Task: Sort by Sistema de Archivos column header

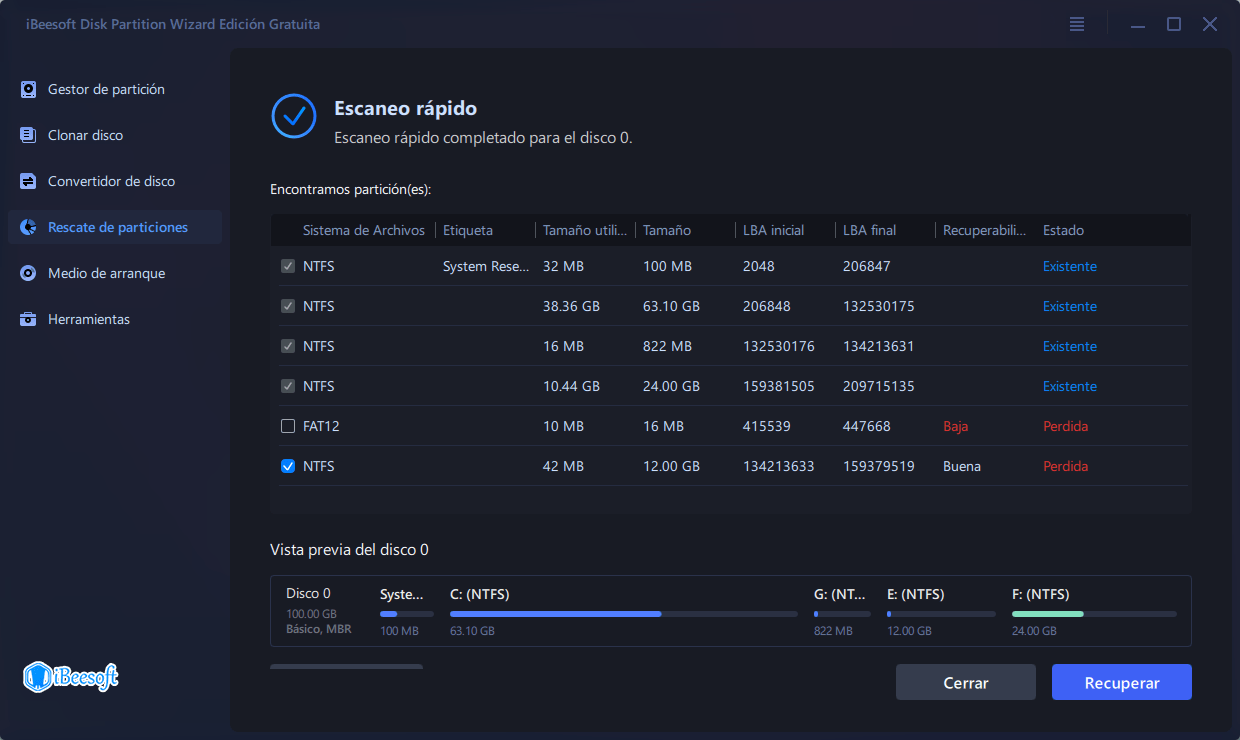Action: (364, 231)
